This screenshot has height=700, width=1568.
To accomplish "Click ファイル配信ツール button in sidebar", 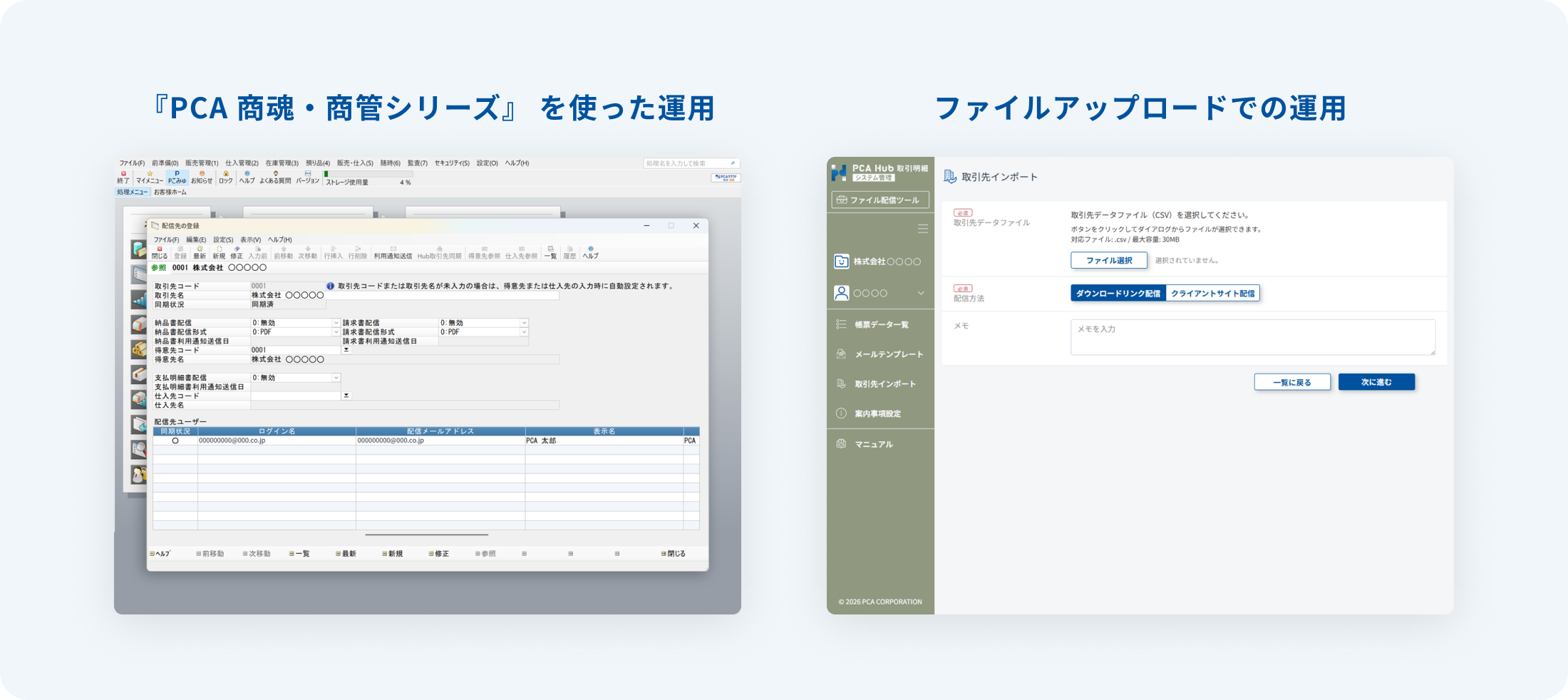I will (x=880, y=200).
